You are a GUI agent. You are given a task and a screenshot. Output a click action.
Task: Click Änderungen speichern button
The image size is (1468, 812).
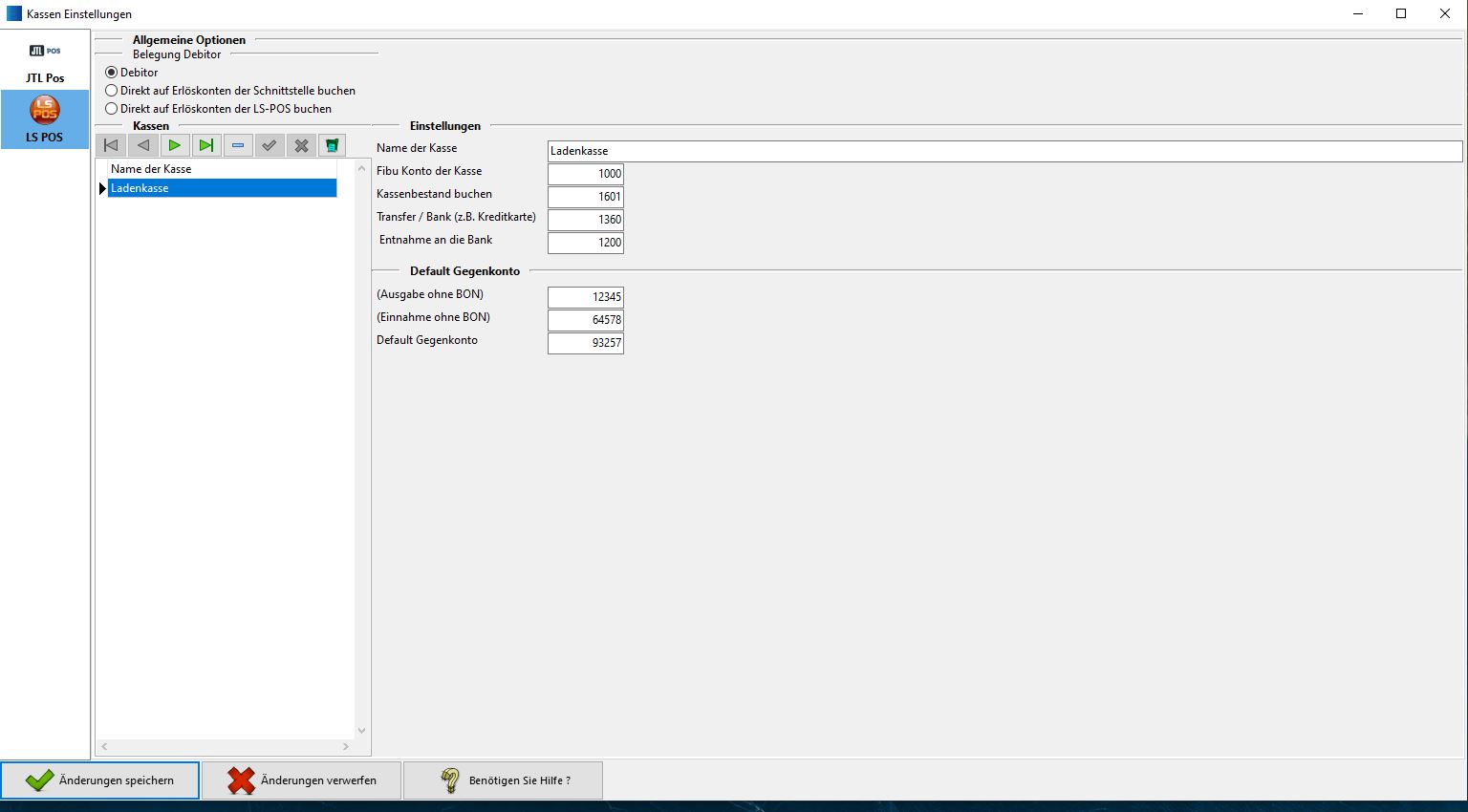pyautogui.click(x=100, y=780)
